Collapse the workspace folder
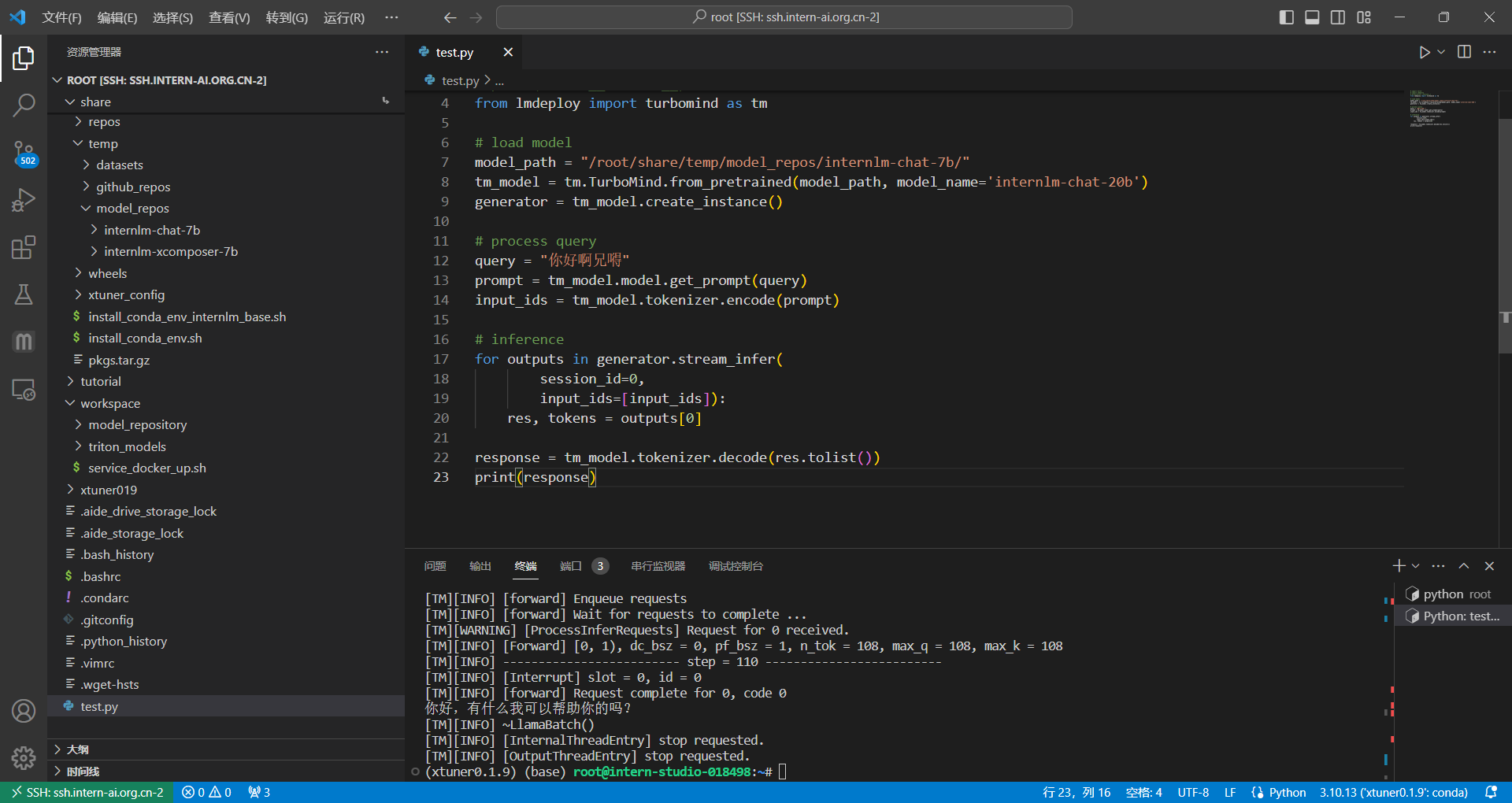The image size is (1512, 803). tap(109, 403)
